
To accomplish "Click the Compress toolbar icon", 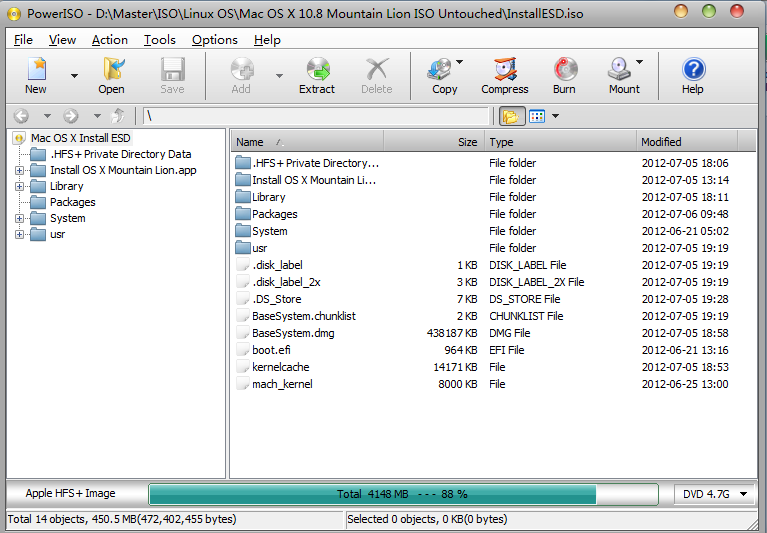I will pyautogui.click(x=505, y=69).
